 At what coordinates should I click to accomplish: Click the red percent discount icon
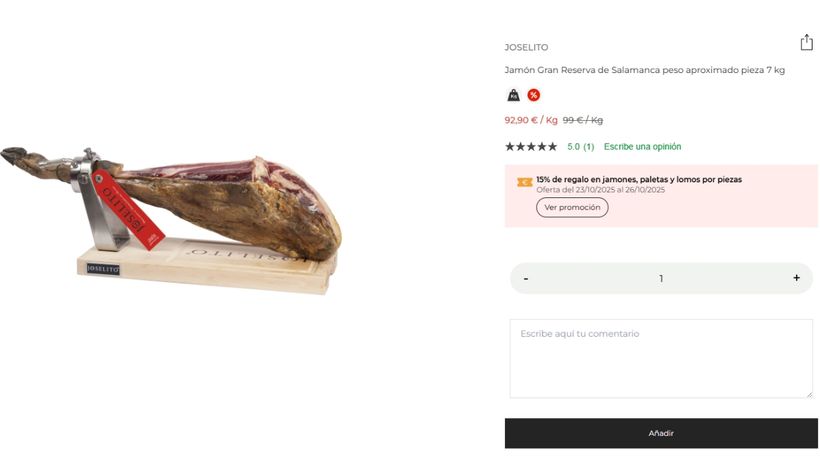click(x=533, y=95)
